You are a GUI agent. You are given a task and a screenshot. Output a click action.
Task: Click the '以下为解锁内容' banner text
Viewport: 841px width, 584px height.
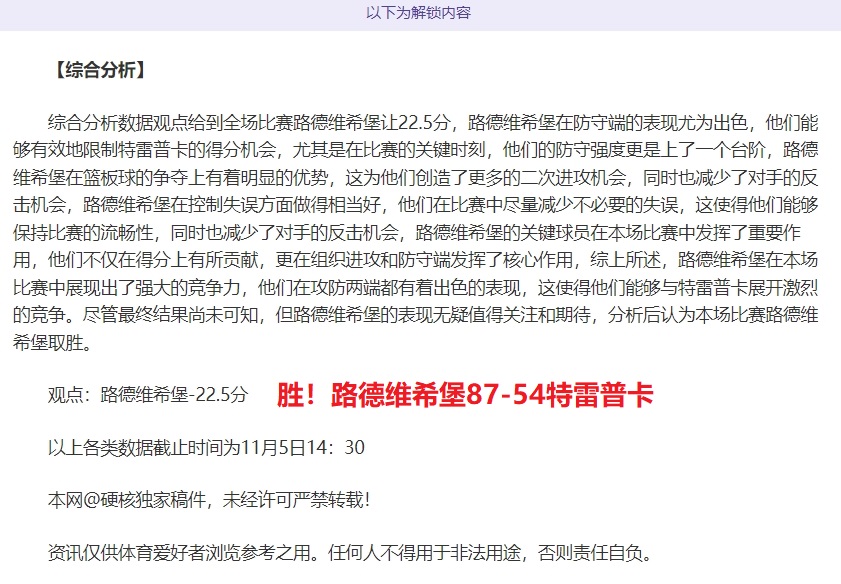pos(418,12)
